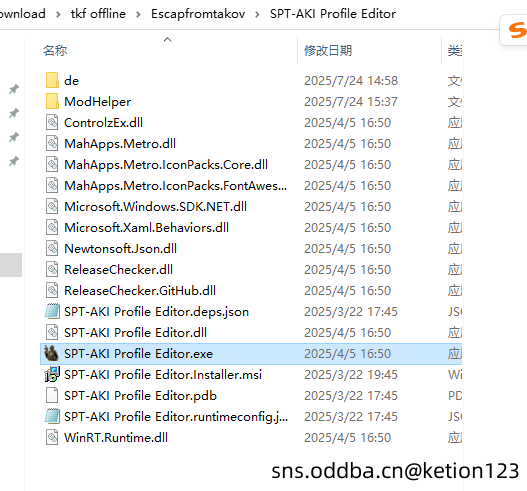527x491 pixels.
Task: Select the WinRT.Runtime.dll file icon
Action: click(52, 437)
